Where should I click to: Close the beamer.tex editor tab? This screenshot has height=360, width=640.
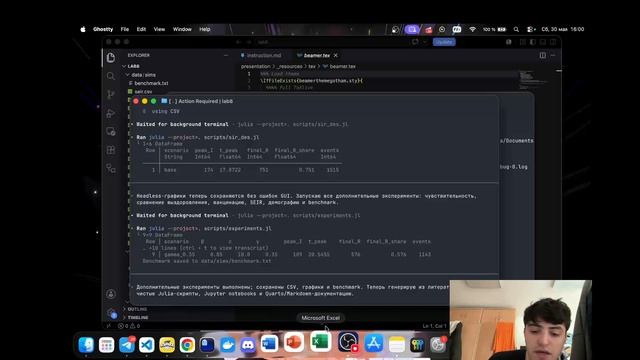(336, 56)
